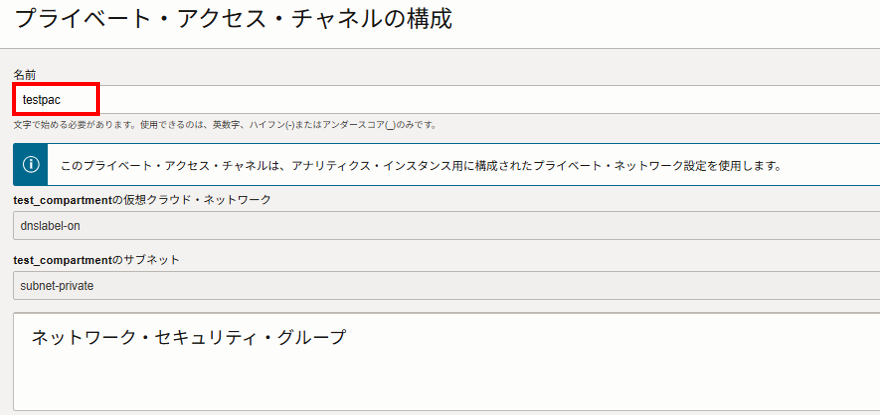Viewport: 884px width, 415px height.
Task: Click the 名前 field label
Action: point(25,75)
